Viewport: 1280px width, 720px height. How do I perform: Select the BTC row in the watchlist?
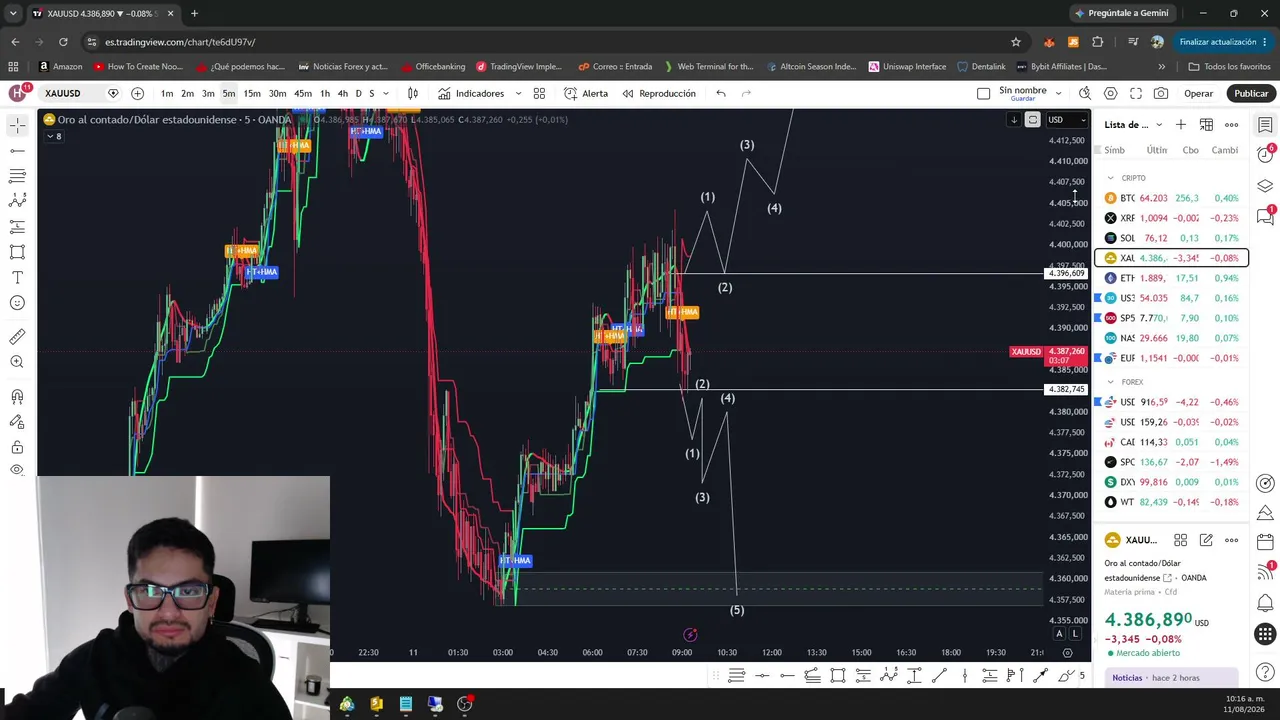[1171, 198]
